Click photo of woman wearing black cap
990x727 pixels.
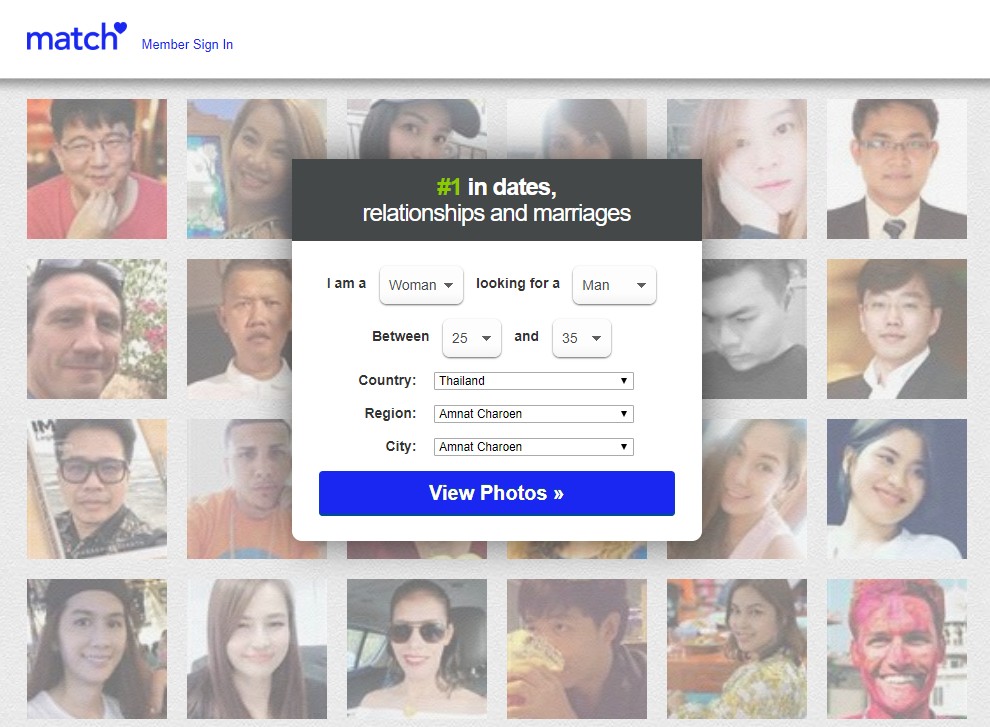coord(97,648)
